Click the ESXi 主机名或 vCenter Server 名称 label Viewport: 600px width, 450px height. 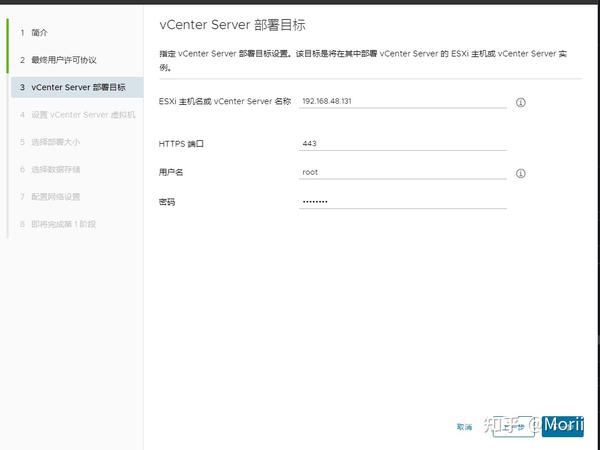[x=225, y=101]
